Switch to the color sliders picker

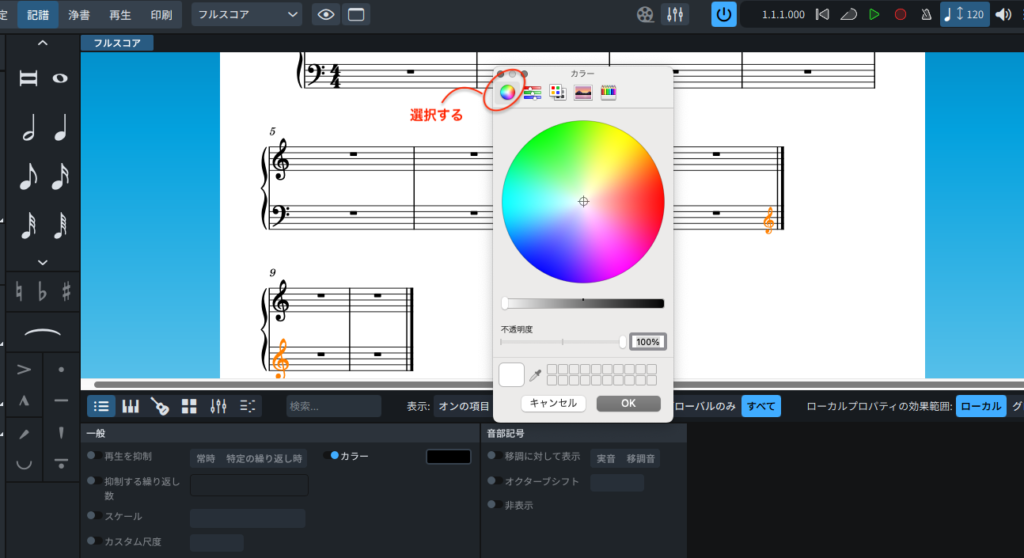[x=532, y=93]
